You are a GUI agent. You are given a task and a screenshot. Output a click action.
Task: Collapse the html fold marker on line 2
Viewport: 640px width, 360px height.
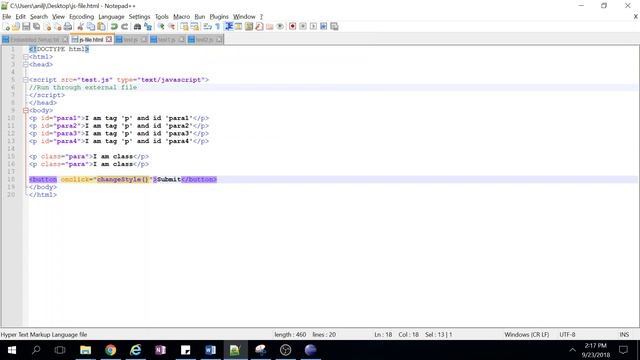click(26, 57)
